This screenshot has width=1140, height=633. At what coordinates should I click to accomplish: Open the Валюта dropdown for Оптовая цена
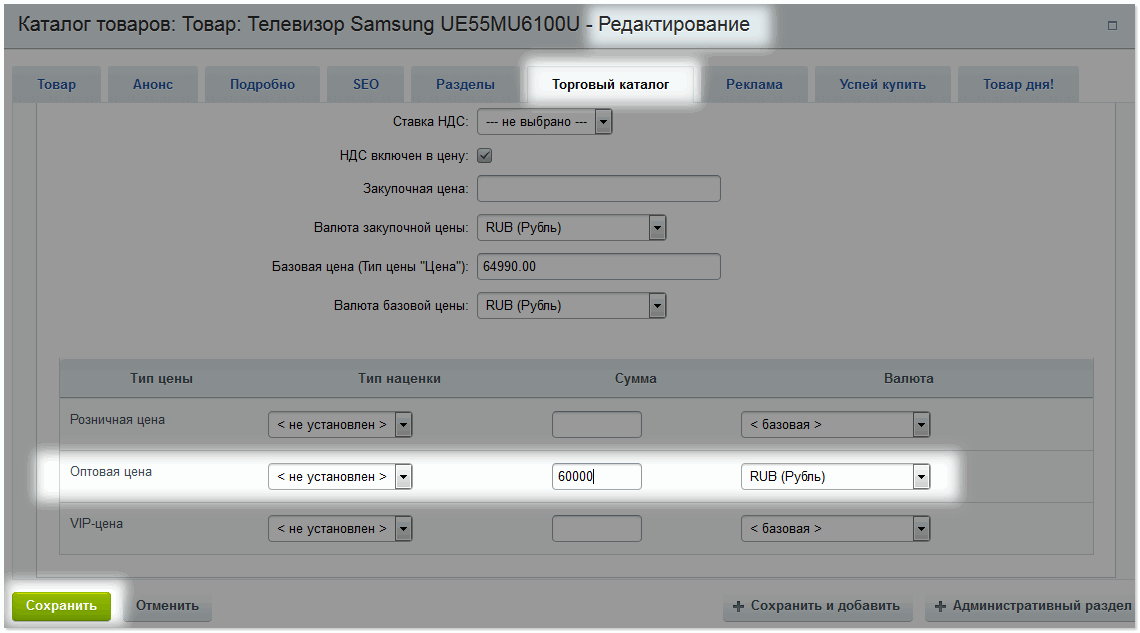835,477
